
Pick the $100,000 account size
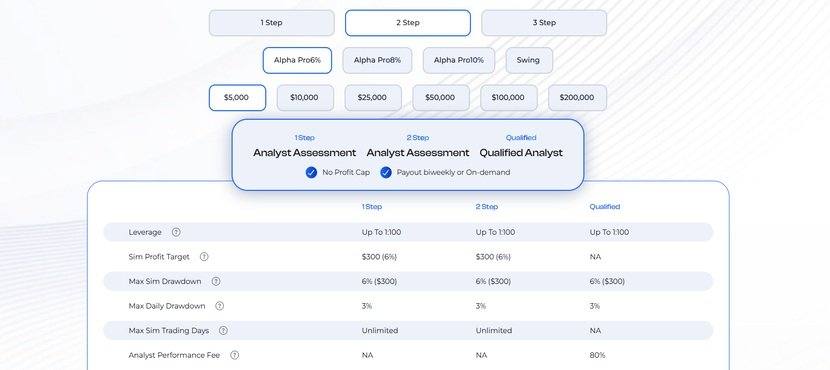point(508,98)
